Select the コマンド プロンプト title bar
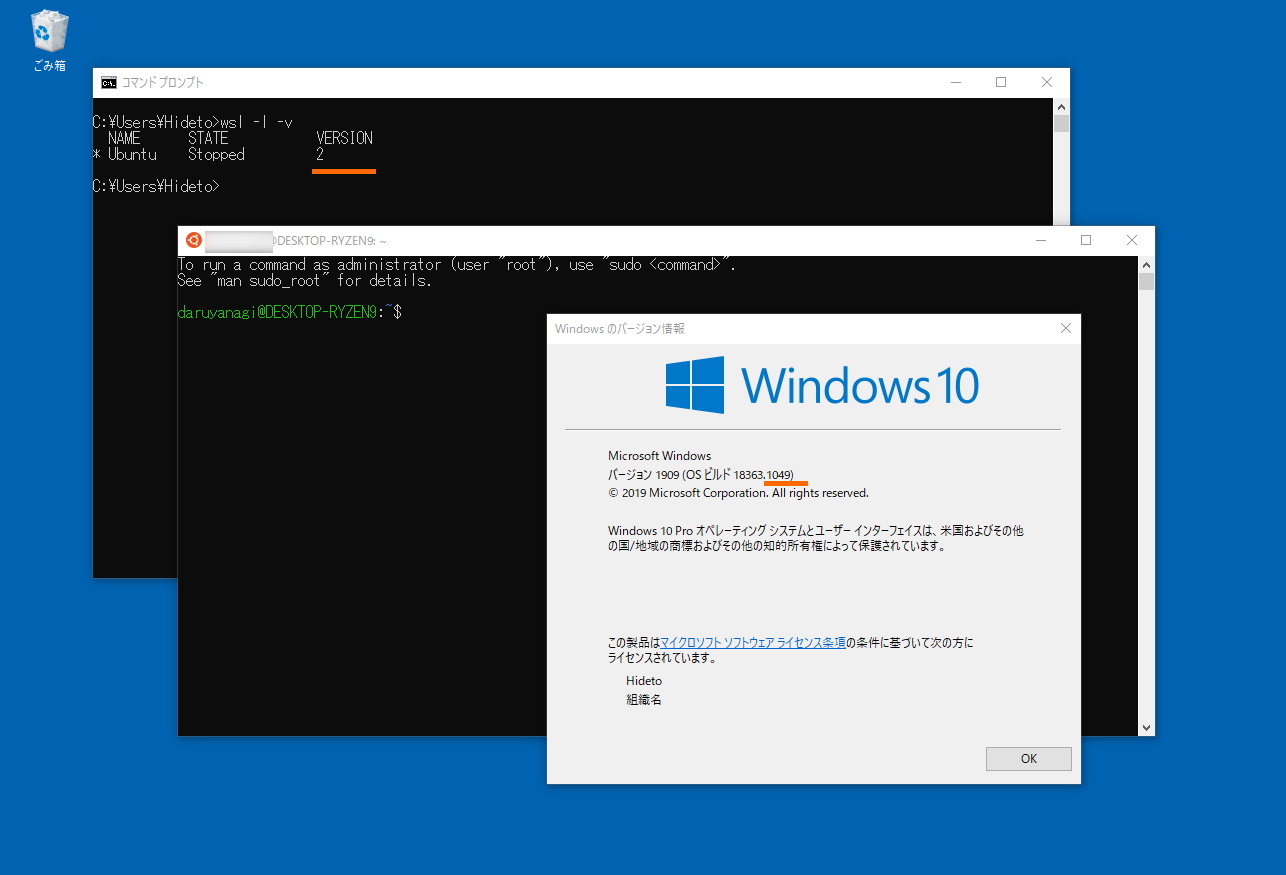The image size is (1286, 875). click(500, 83)
